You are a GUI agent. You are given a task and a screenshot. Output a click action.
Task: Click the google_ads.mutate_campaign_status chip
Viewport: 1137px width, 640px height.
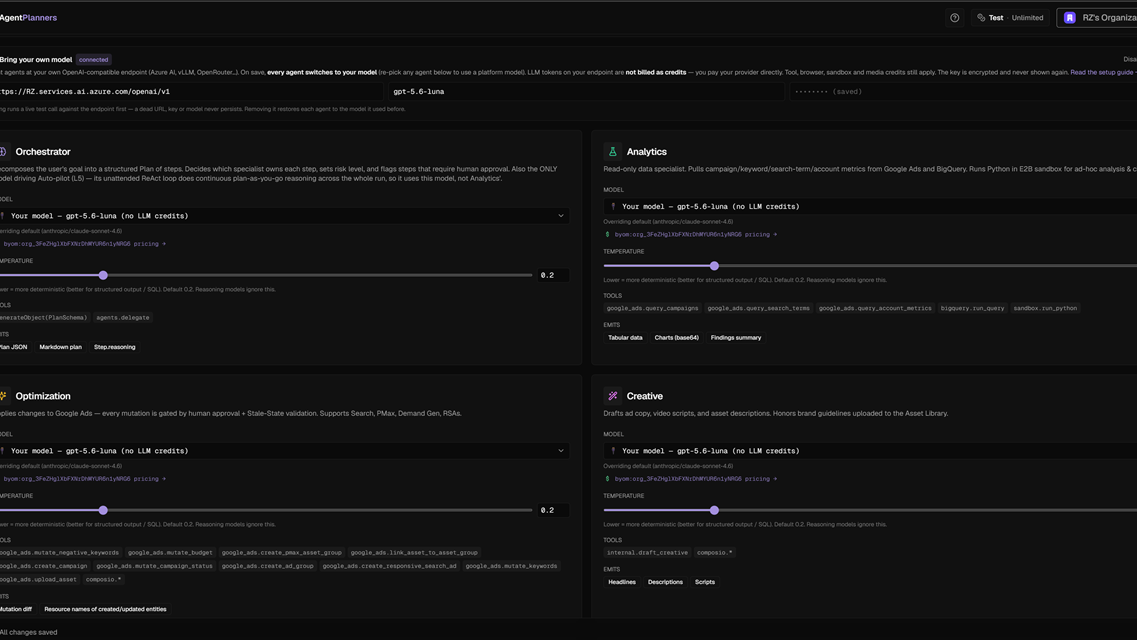[154, 566]
